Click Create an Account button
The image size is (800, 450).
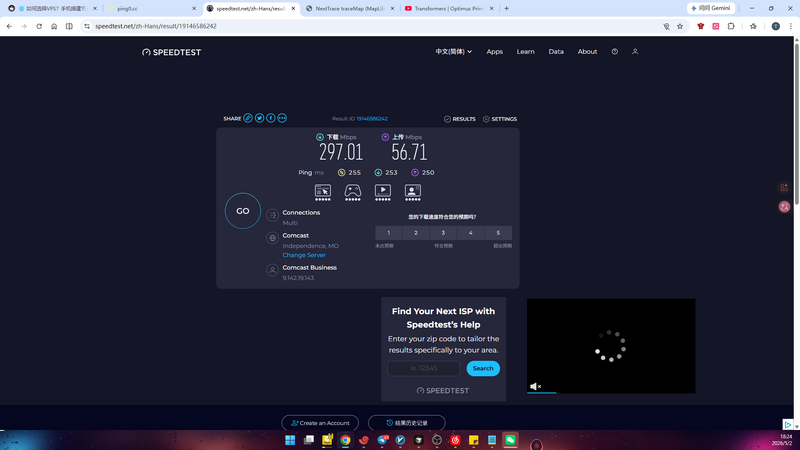coord(320,423)
